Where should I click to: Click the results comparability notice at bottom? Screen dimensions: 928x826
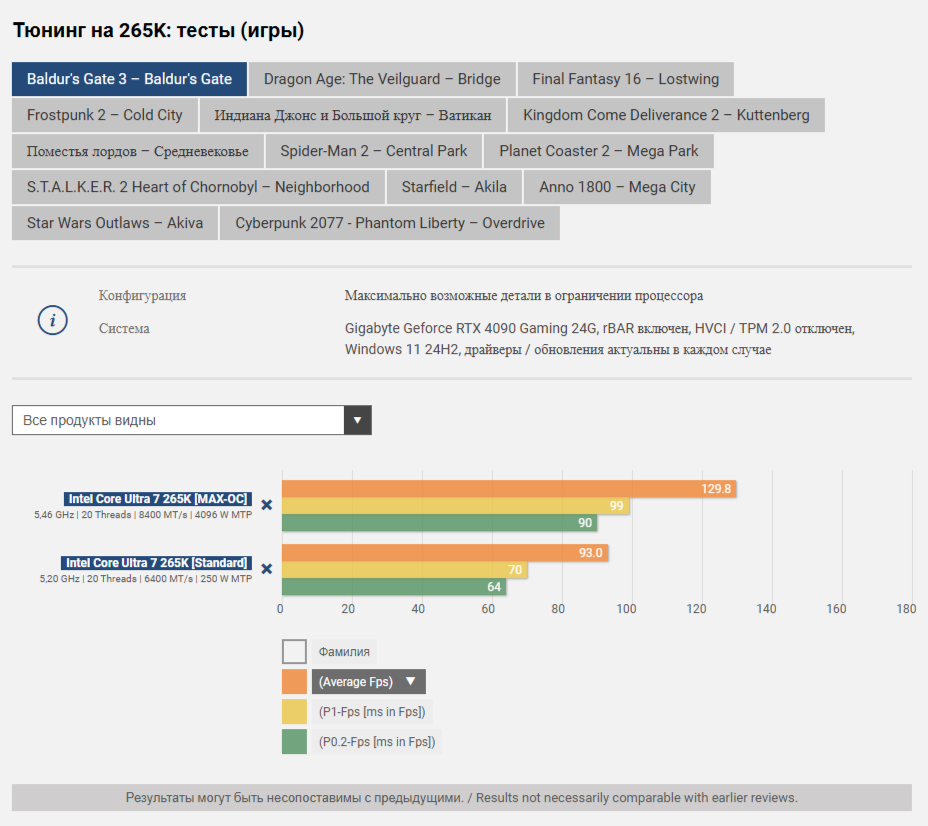tap(462, 798)
